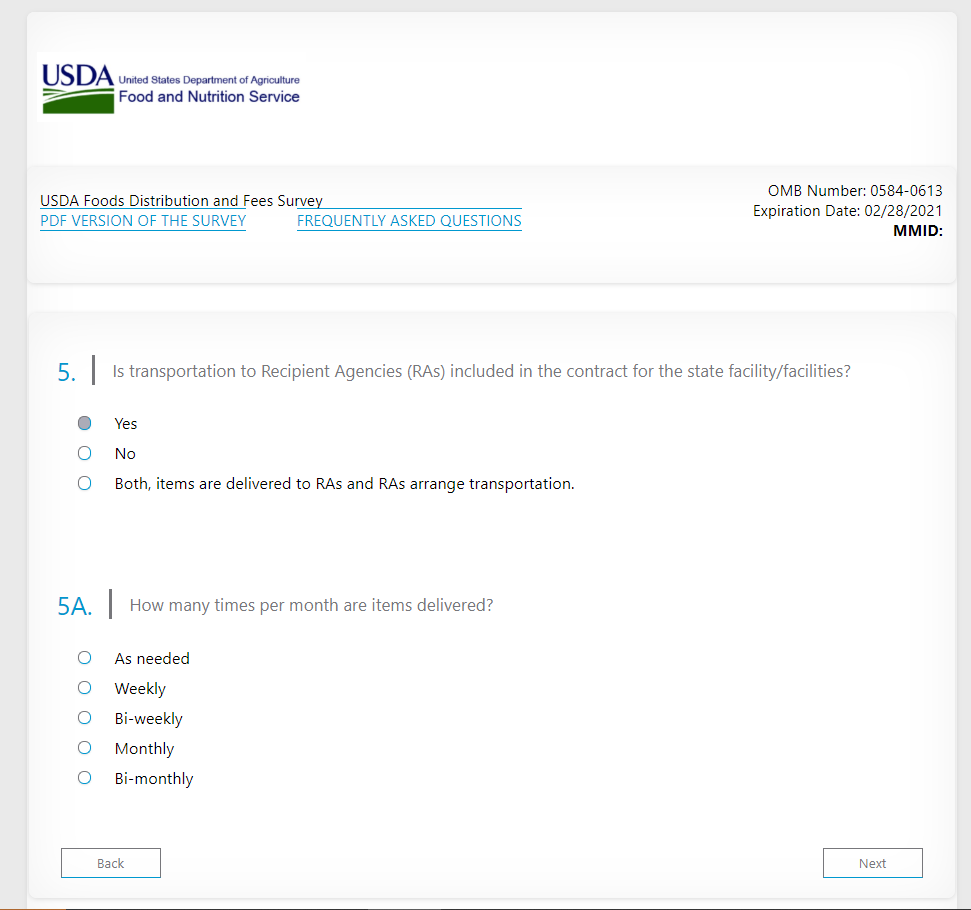
Task: Click the OMB Number 0584-0613 text
Action: [855, 191]
